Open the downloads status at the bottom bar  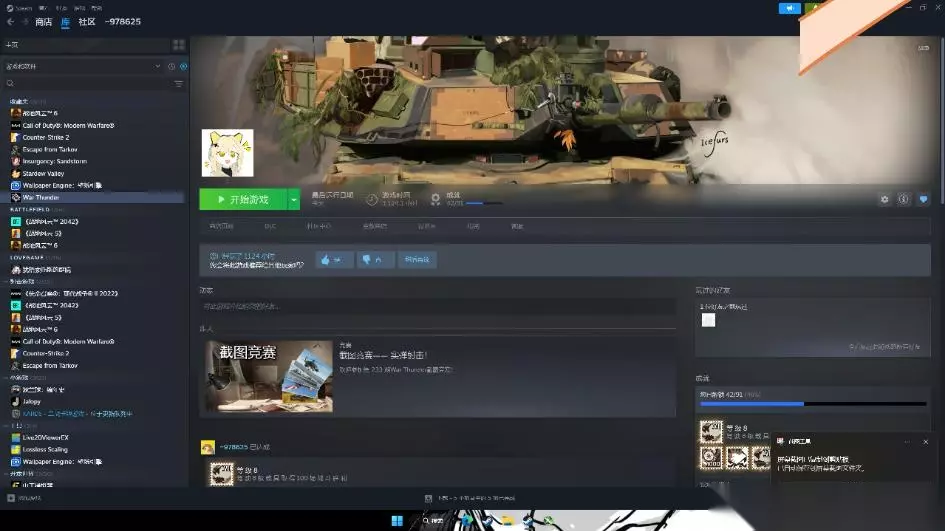470,498
